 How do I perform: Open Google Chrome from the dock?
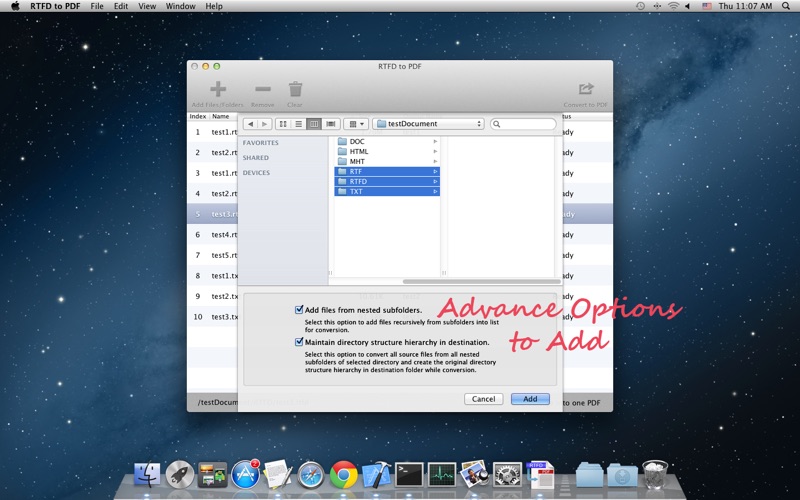343,475
